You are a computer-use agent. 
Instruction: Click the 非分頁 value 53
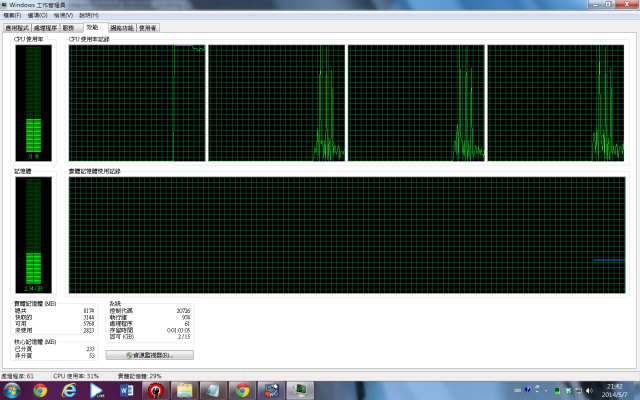click(x=91, y=356)
